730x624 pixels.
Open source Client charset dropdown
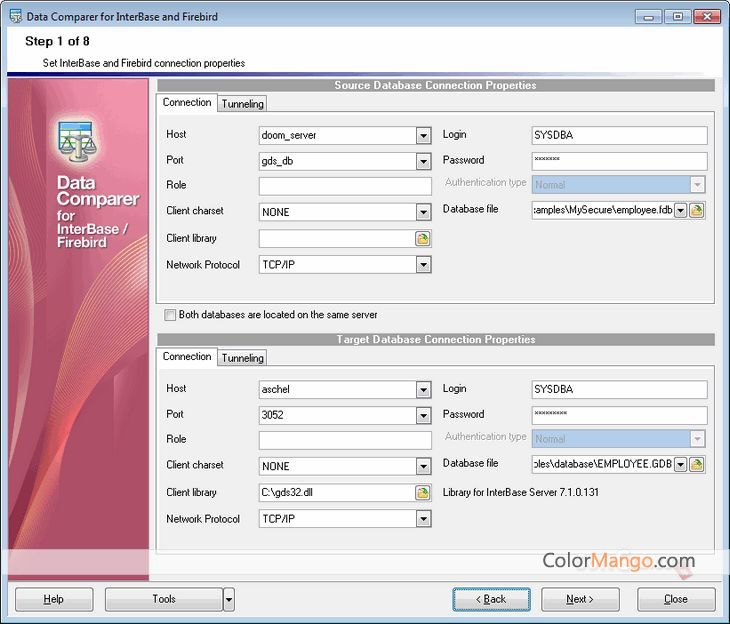423,212
